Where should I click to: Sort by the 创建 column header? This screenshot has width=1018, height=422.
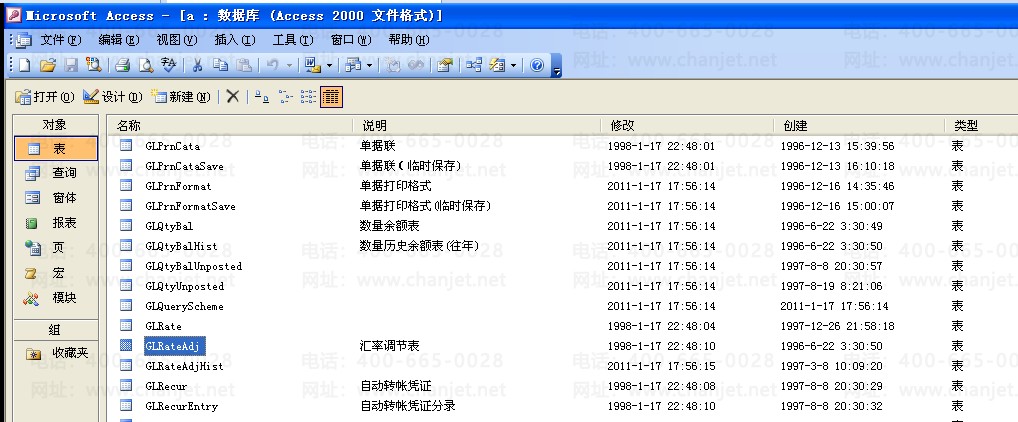860,125
